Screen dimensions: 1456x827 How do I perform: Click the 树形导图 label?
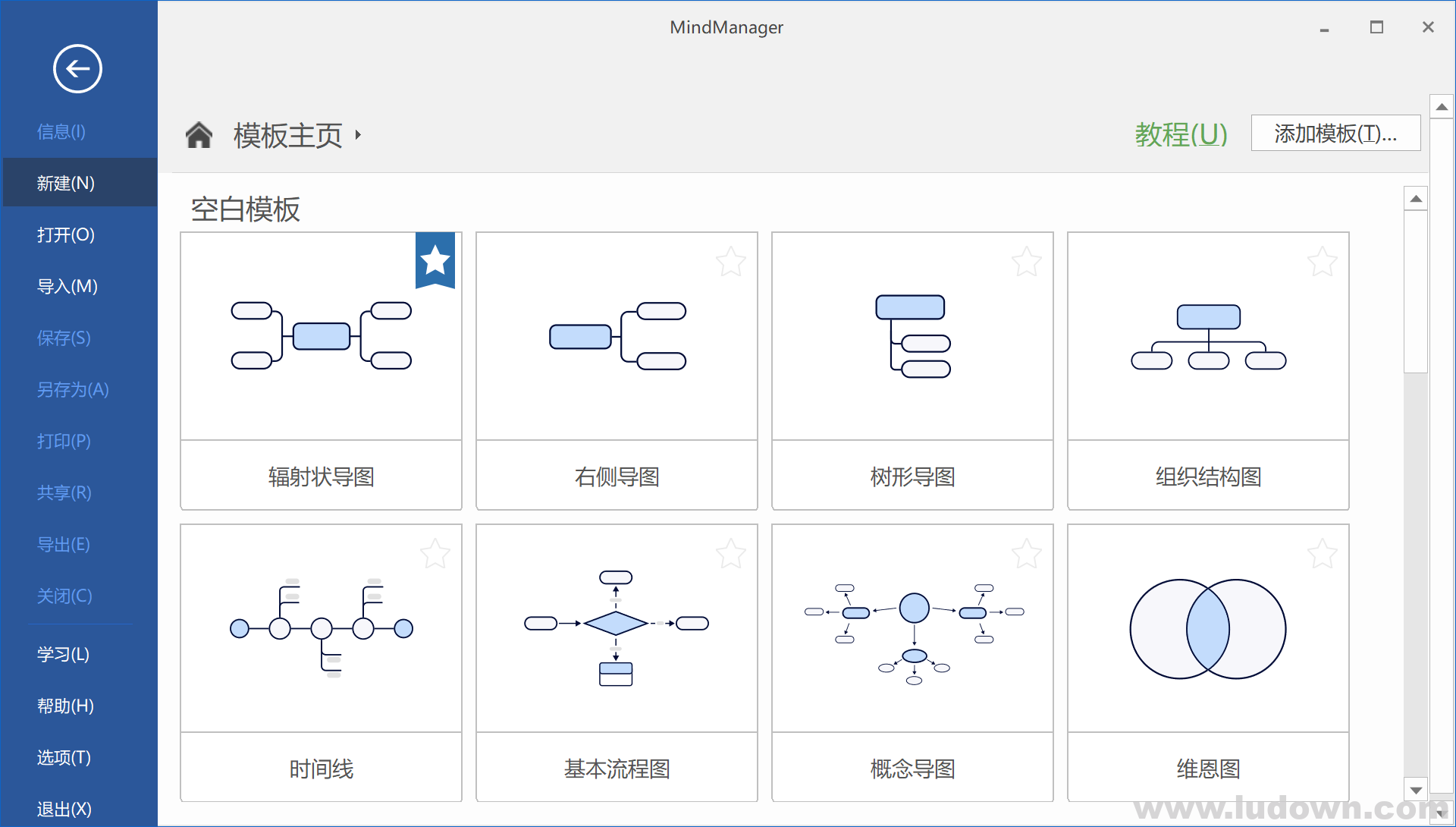click(913, 476)
